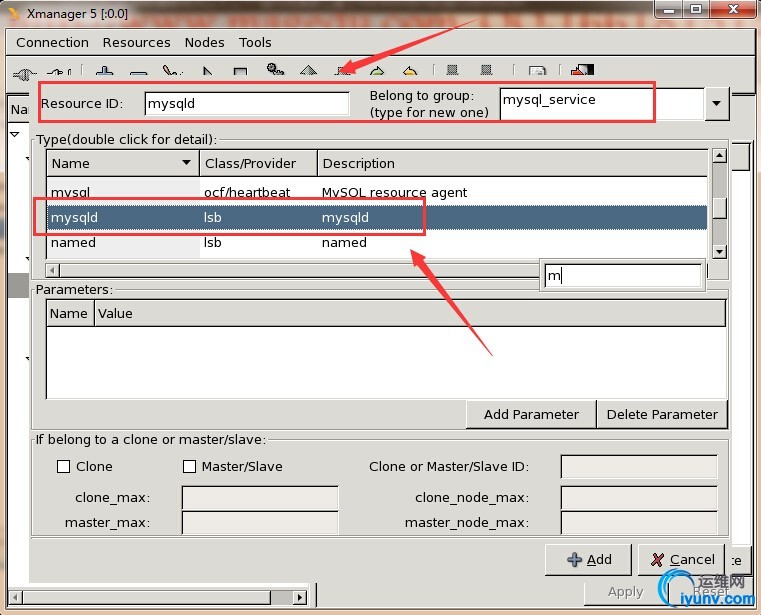
Task: Click the "ocf/heartbeat" cell
Action: pos(247,192)
